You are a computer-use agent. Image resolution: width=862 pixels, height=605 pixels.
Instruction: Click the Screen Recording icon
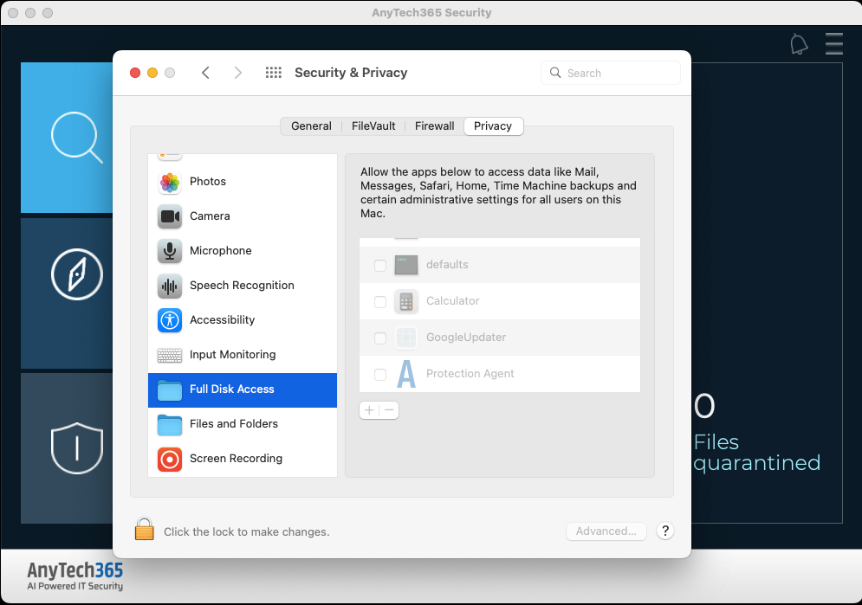tap(170, 459)
